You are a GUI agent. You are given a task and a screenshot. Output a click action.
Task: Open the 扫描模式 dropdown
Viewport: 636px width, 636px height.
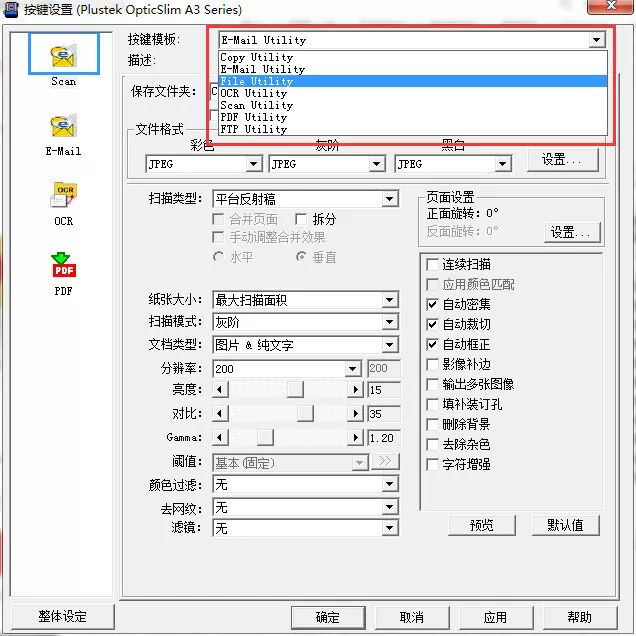tap(389, 322)
